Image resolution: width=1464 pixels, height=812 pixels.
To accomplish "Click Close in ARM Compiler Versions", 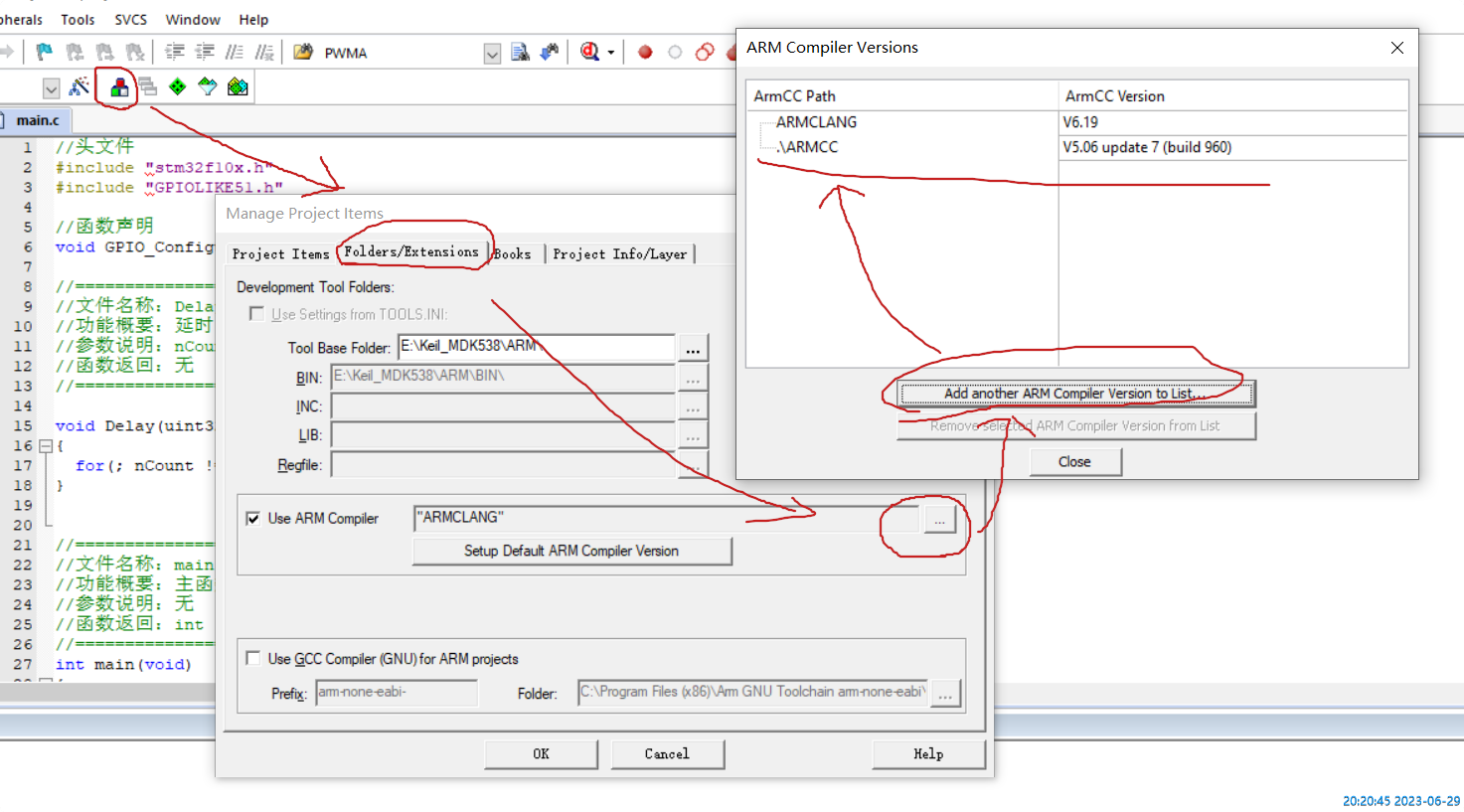I will [1075, 462].
